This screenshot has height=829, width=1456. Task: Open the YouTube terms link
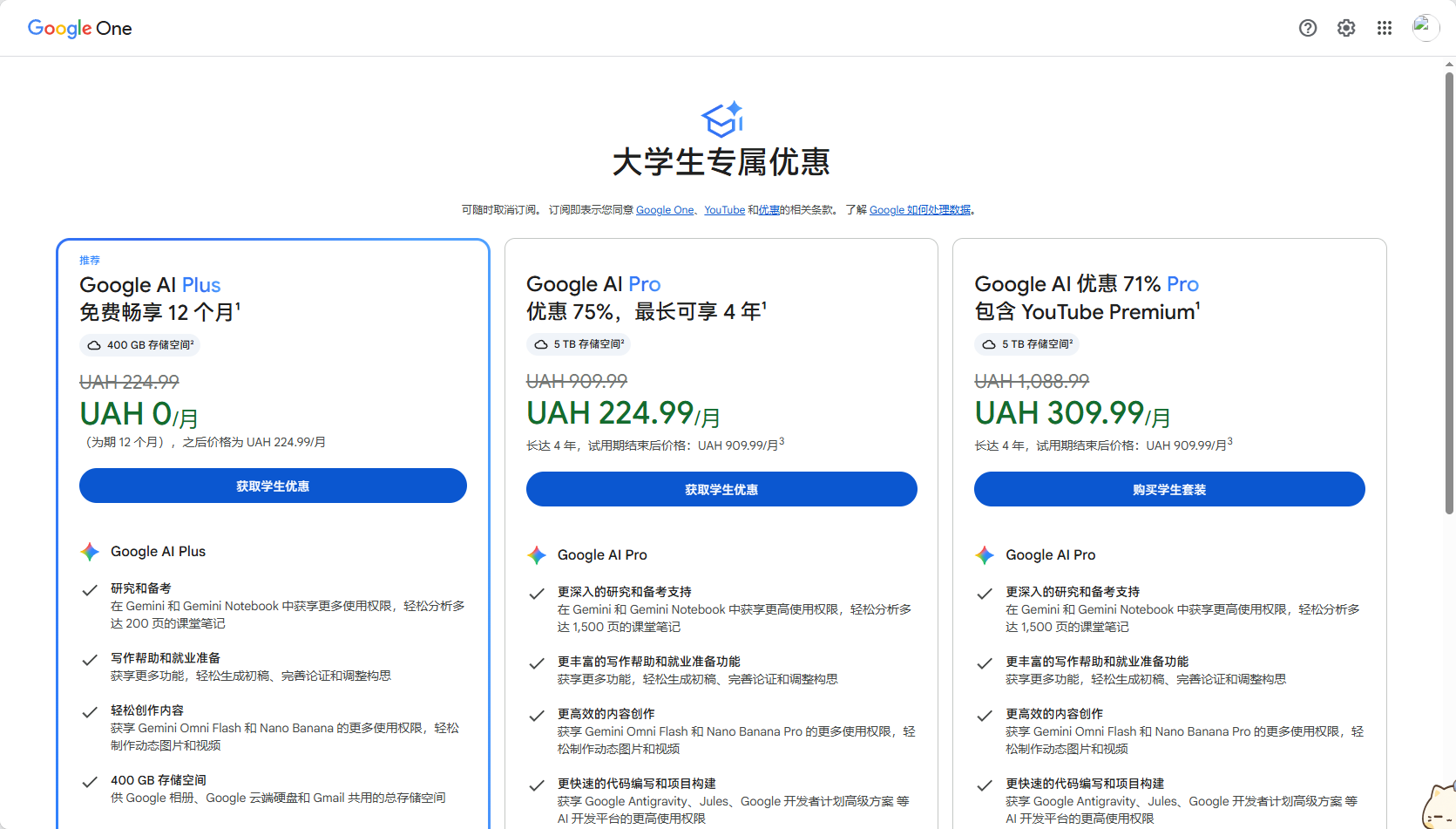pos(724,210)
